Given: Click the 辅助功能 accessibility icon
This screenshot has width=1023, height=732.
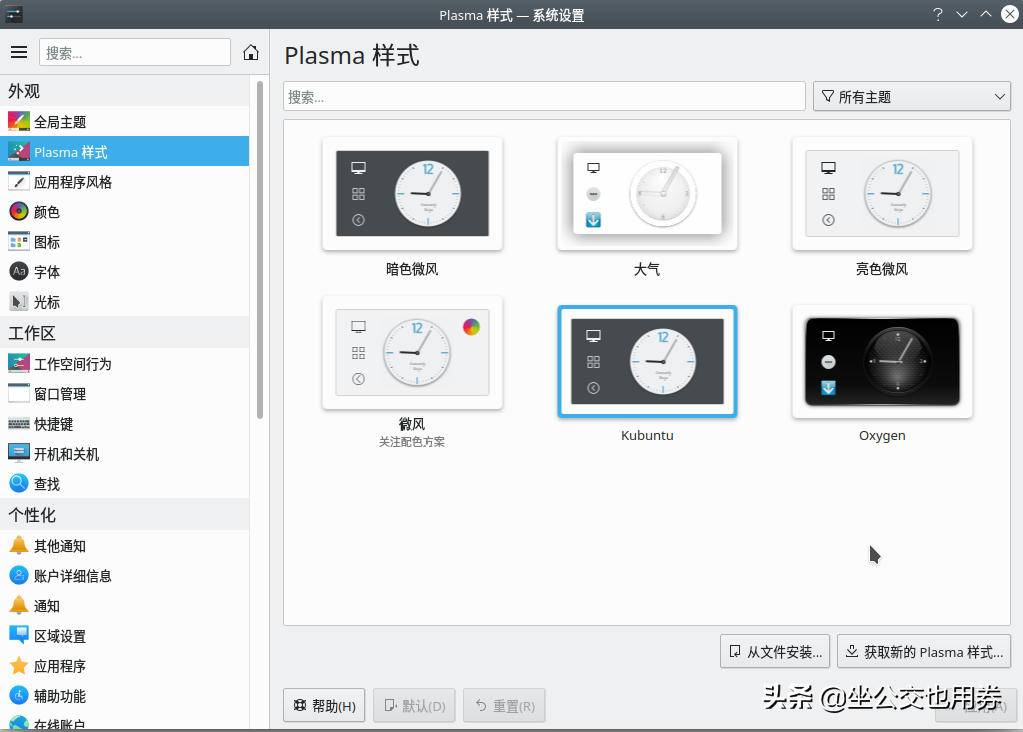Looking at the screenshot, I should 19,695.
